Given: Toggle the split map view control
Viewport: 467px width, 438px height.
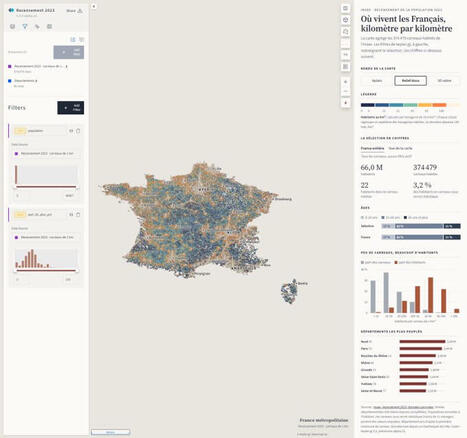Looking at the screenshot, I should pyautogui.click(x=346, y=8).
